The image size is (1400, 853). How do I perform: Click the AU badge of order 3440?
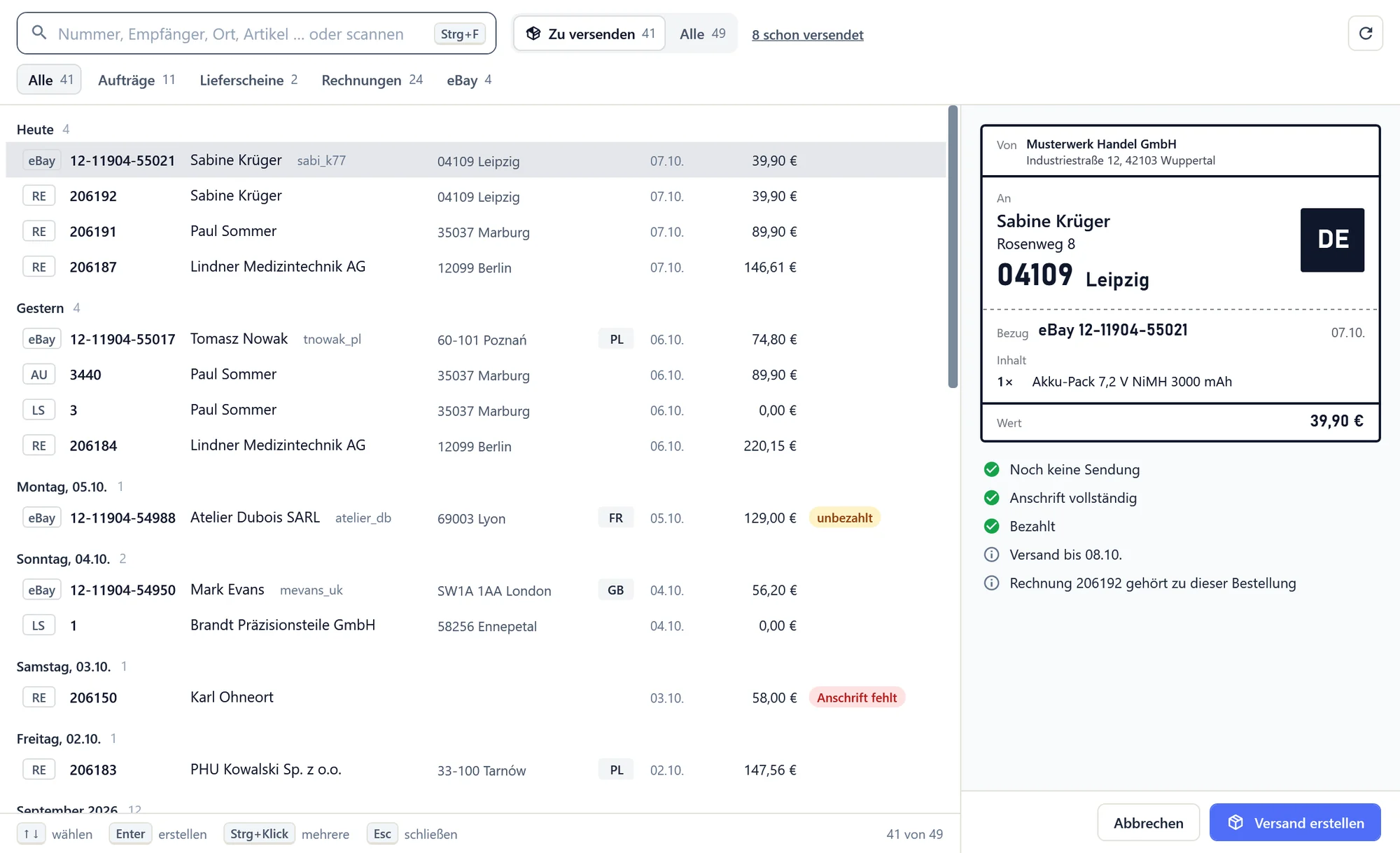pos(39,375)
